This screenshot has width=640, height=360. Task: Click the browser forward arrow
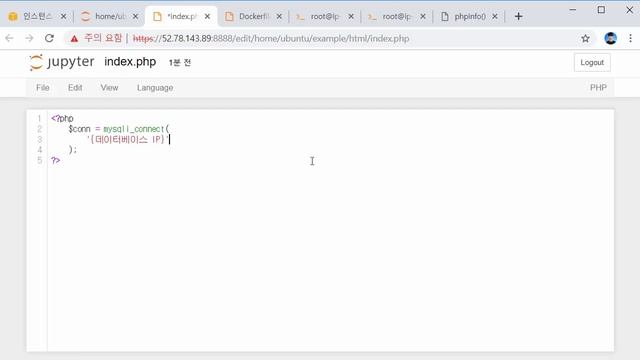click(x=29, y=38)
